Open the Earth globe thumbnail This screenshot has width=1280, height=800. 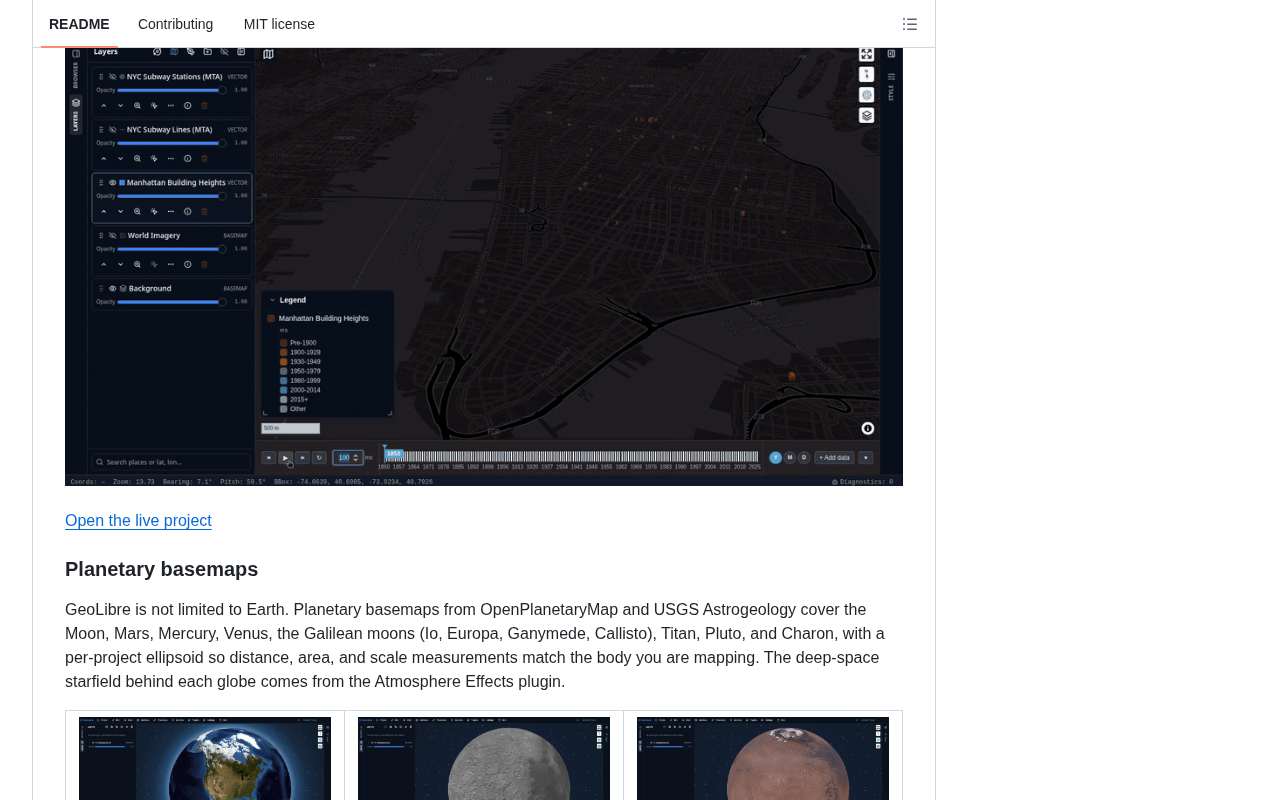point(205,758)
